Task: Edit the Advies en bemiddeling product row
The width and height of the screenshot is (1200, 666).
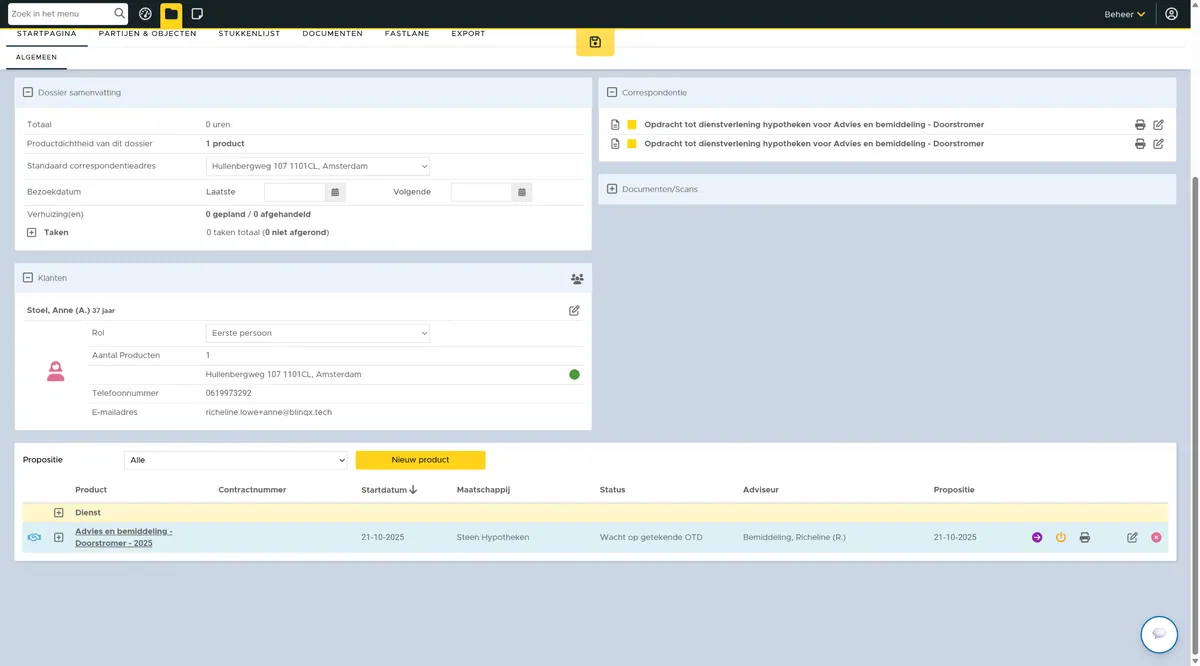Action: (1132, 538)
